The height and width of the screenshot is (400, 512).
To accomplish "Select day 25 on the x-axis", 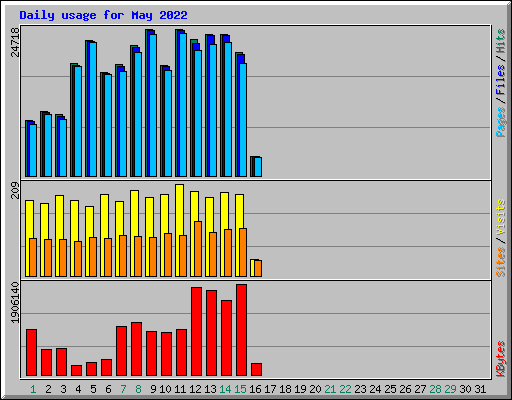I will click(390, 389).
